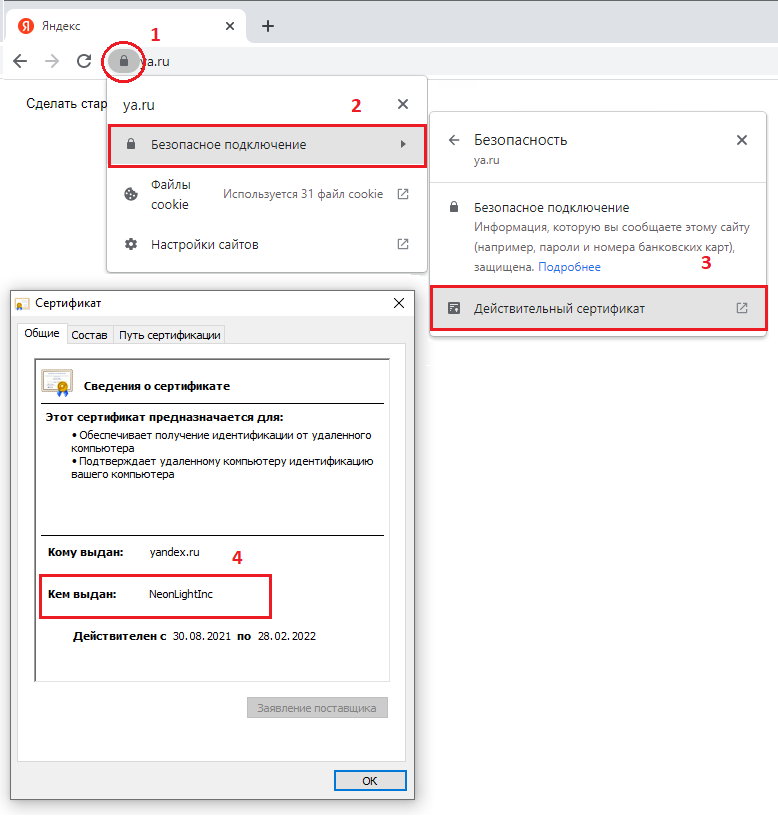The width and height of the screenshot is (778, 823).
Task: Switch to Путь сертификации tab
Action: click(x=169, y=335)
